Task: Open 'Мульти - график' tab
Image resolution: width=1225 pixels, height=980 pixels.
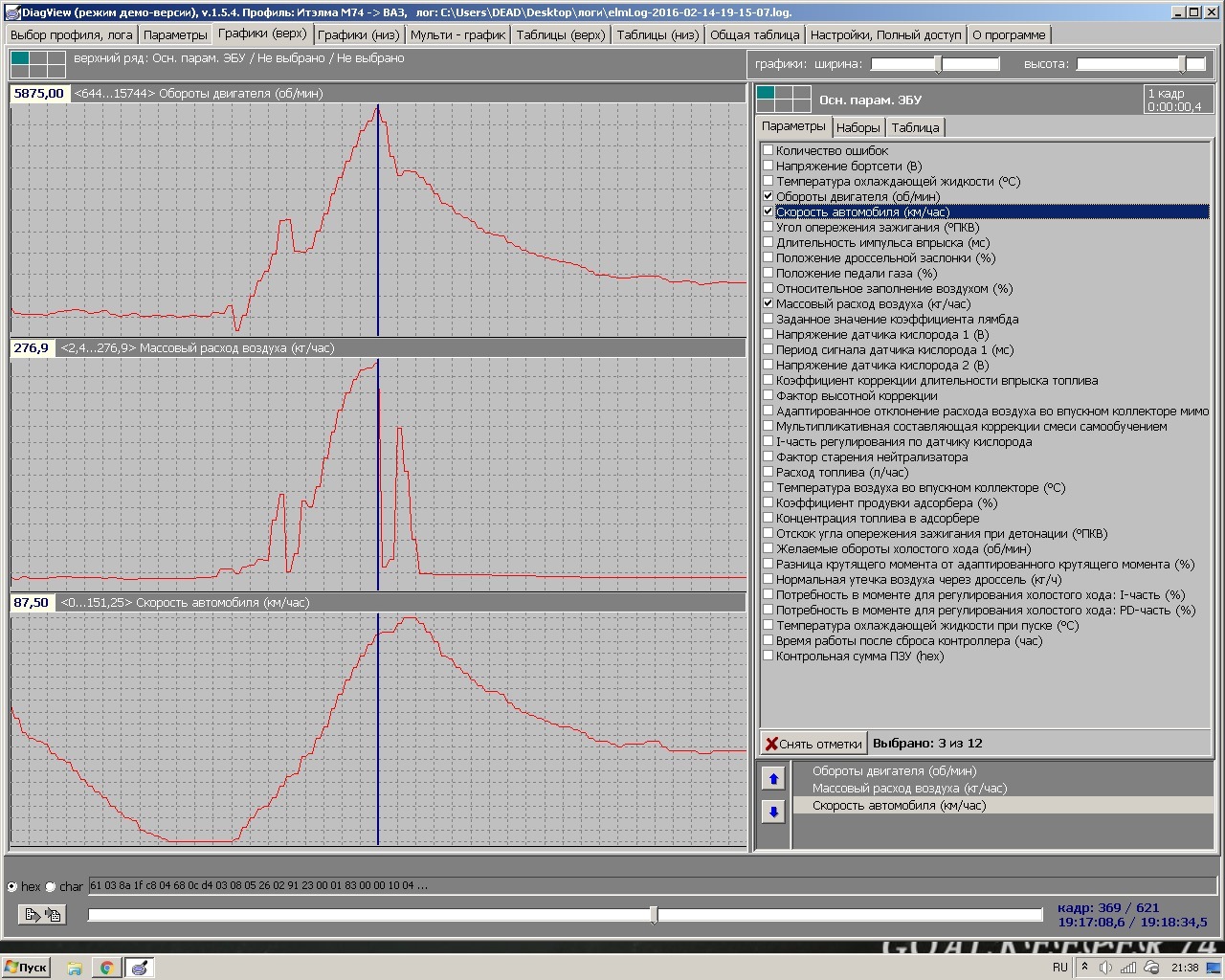Action: click(457, 34)
